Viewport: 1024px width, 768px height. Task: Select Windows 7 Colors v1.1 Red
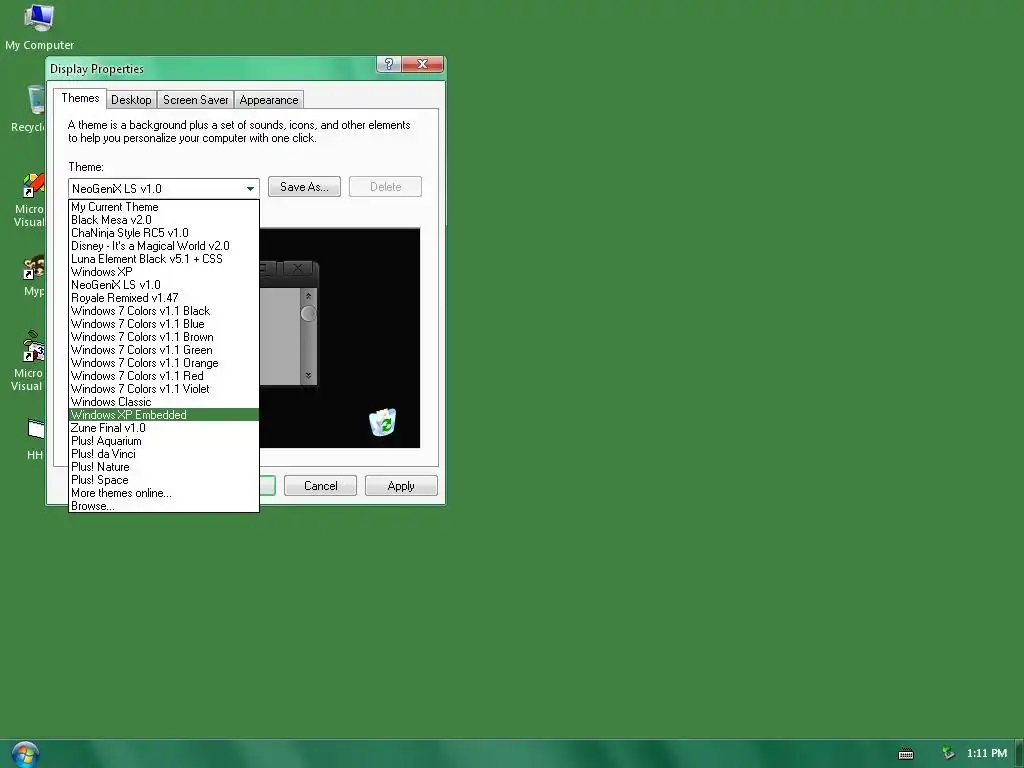tap(164, 376)
